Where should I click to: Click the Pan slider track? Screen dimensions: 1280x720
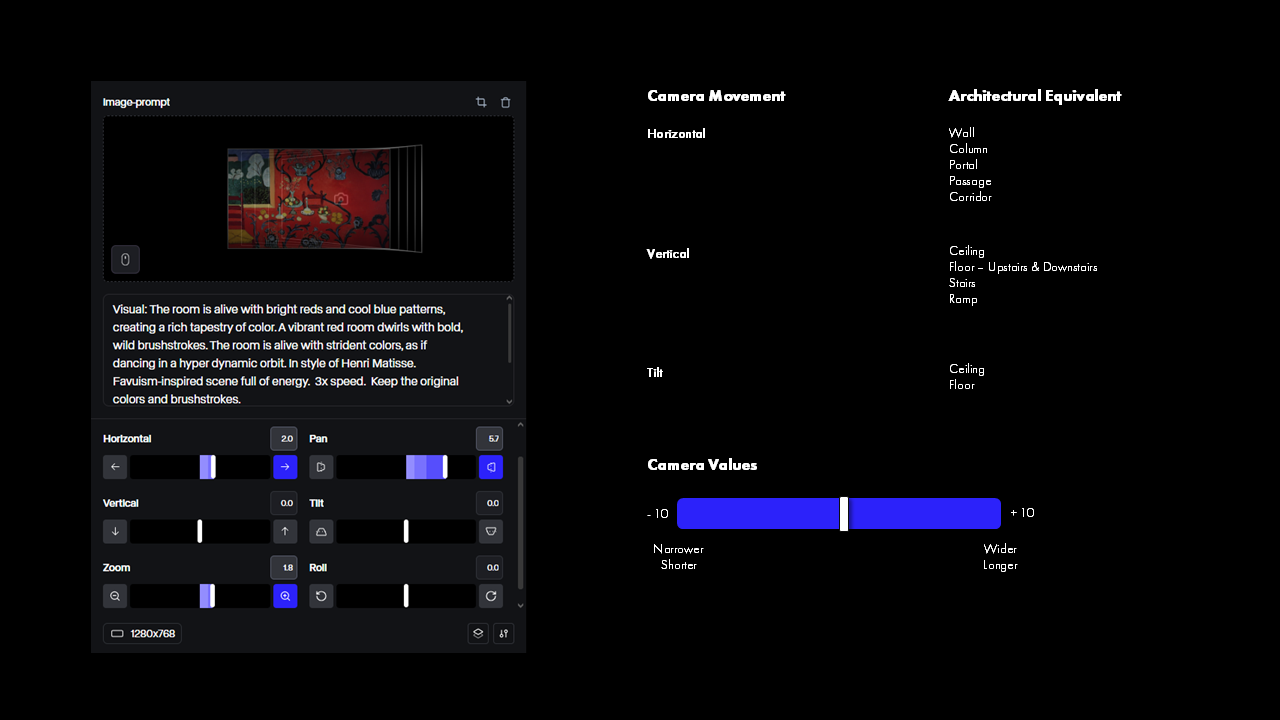(x=406, y=467)
